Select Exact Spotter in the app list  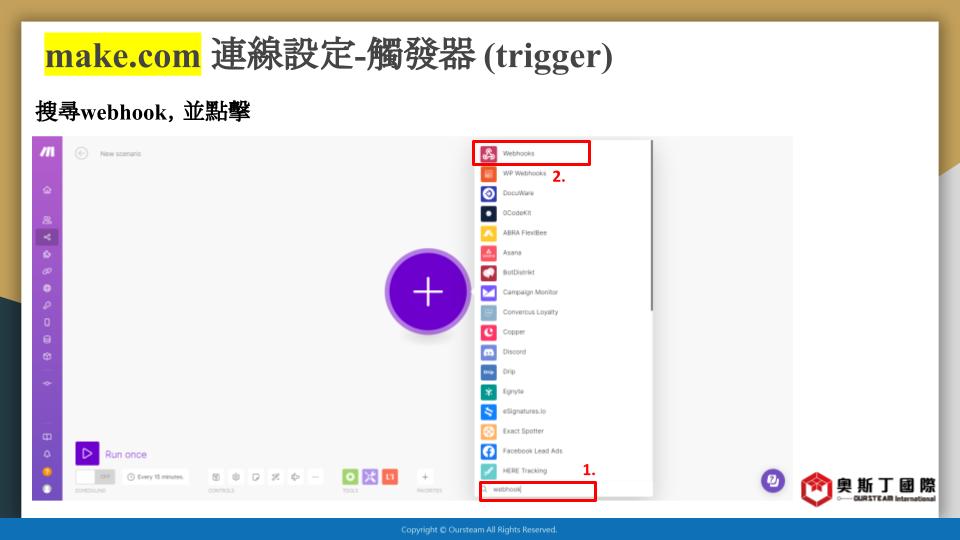click(563, 431)
